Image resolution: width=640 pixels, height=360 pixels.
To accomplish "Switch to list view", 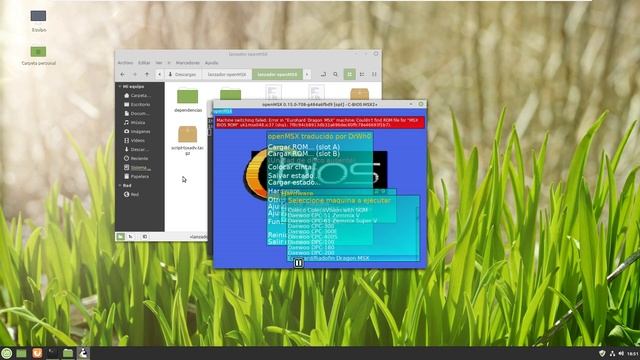I will click(362, 74).
